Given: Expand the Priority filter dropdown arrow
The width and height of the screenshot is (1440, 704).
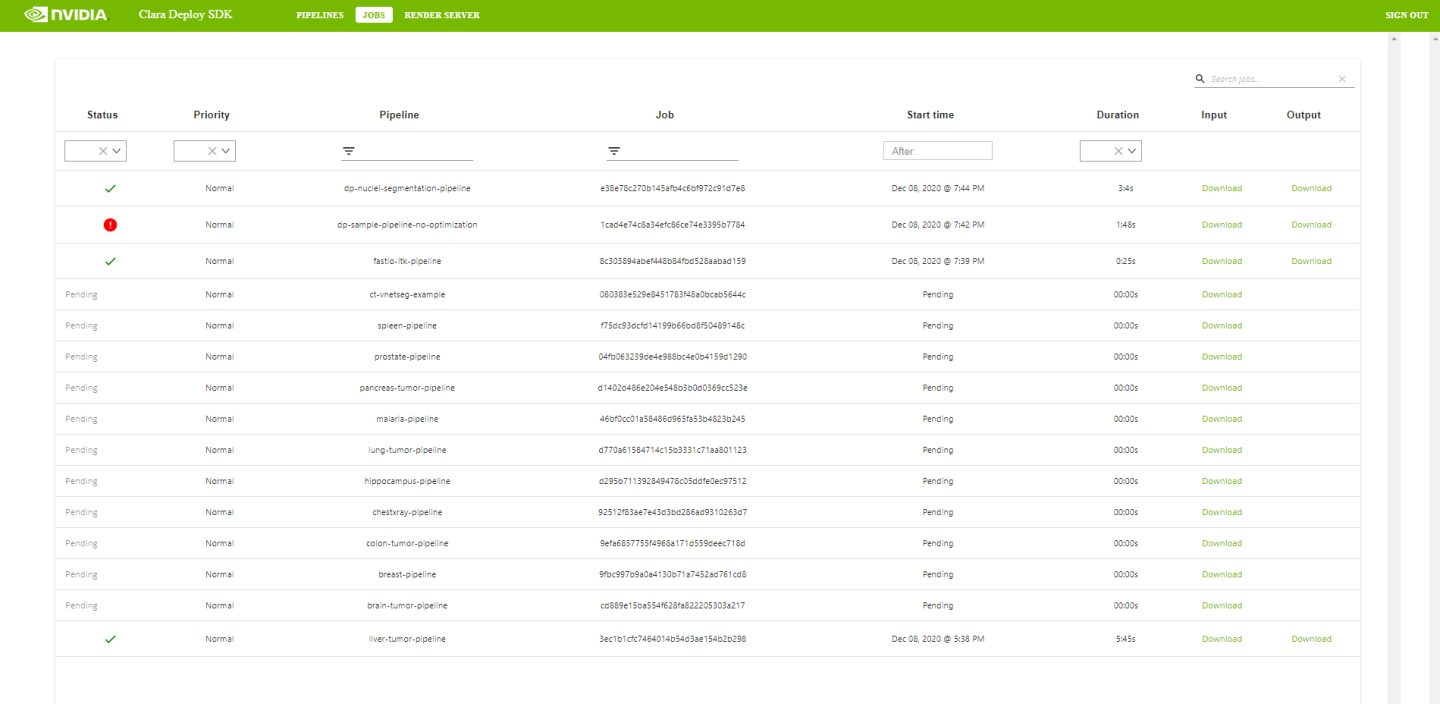Looking at the screenshot, I should (x=226, y=151).
